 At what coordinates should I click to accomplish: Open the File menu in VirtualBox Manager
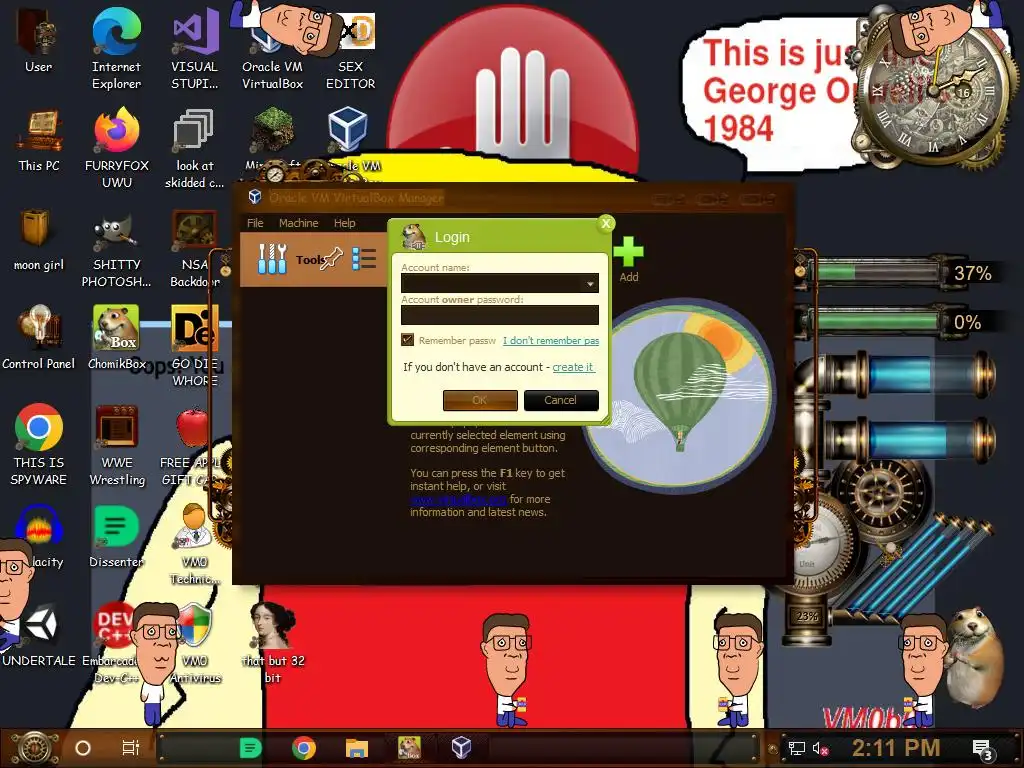tap(255, 223)
